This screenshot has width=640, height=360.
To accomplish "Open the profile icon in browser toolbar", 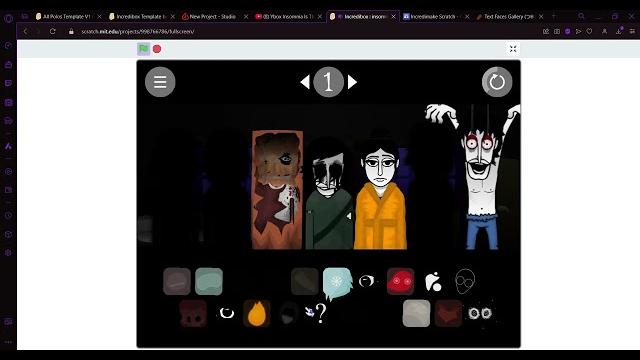I will 604,31.
